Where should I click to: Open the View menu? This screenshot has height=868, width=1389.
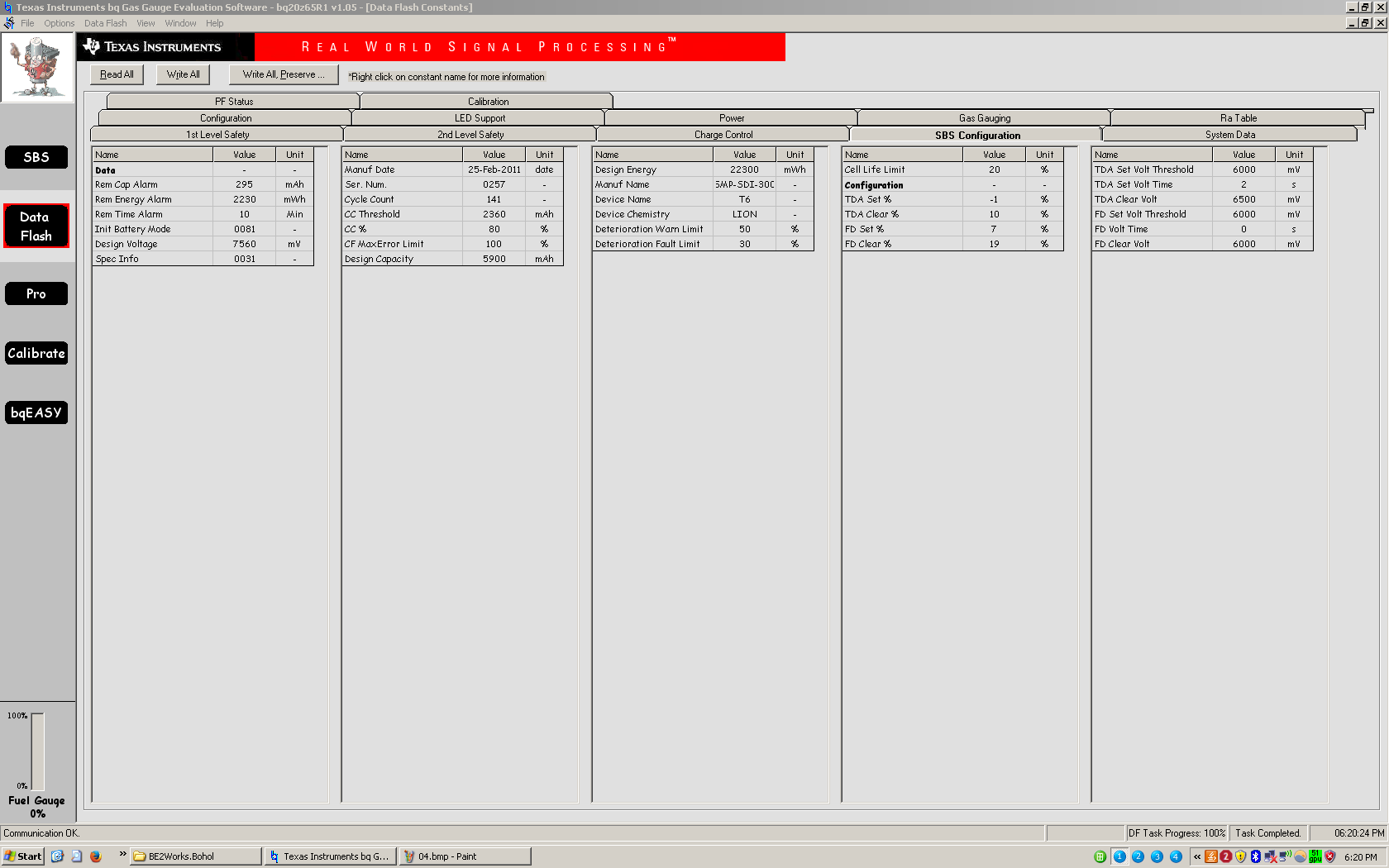146,23
